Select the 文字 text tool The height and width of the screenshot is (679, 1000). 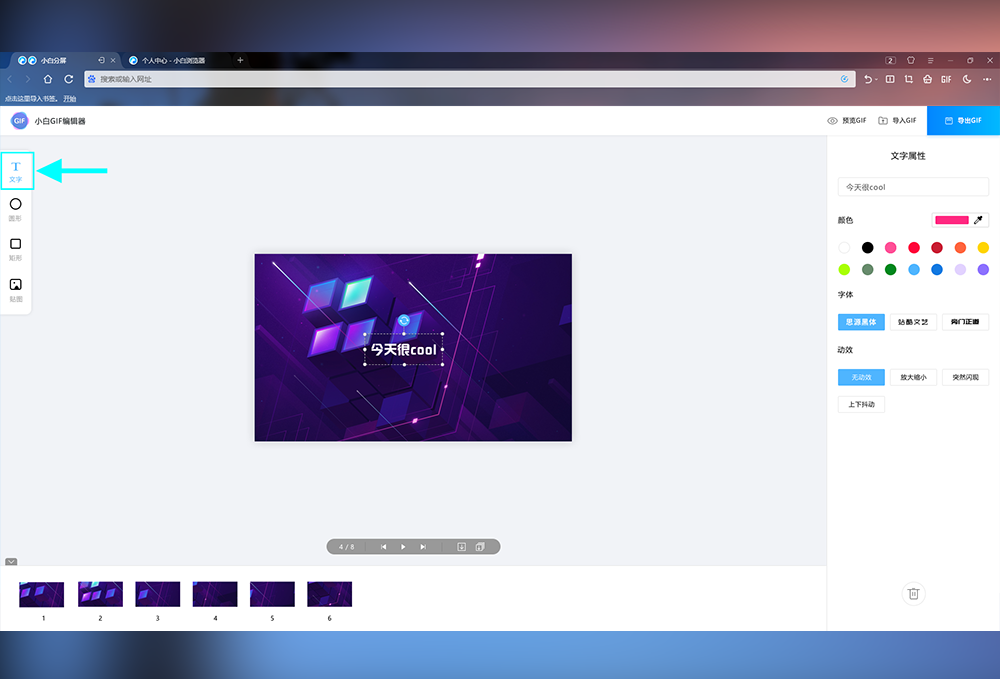click(17, 171)
